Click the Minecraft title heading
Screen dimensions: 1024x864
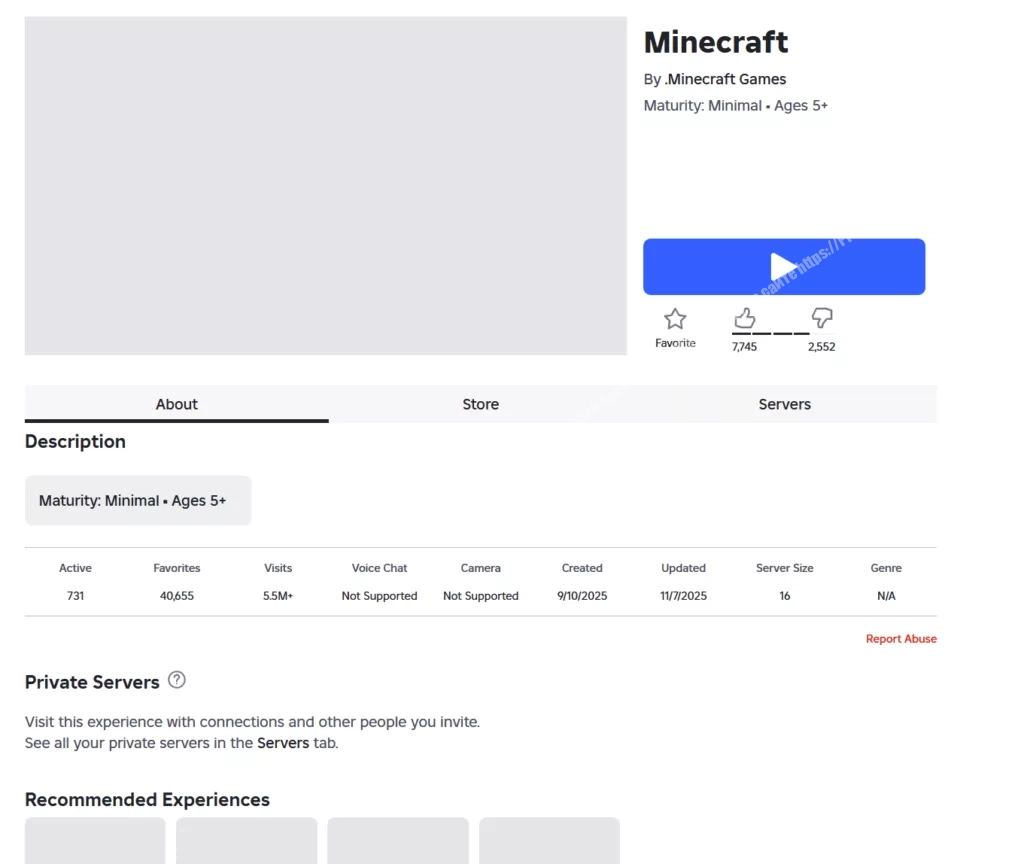(715, 42)
